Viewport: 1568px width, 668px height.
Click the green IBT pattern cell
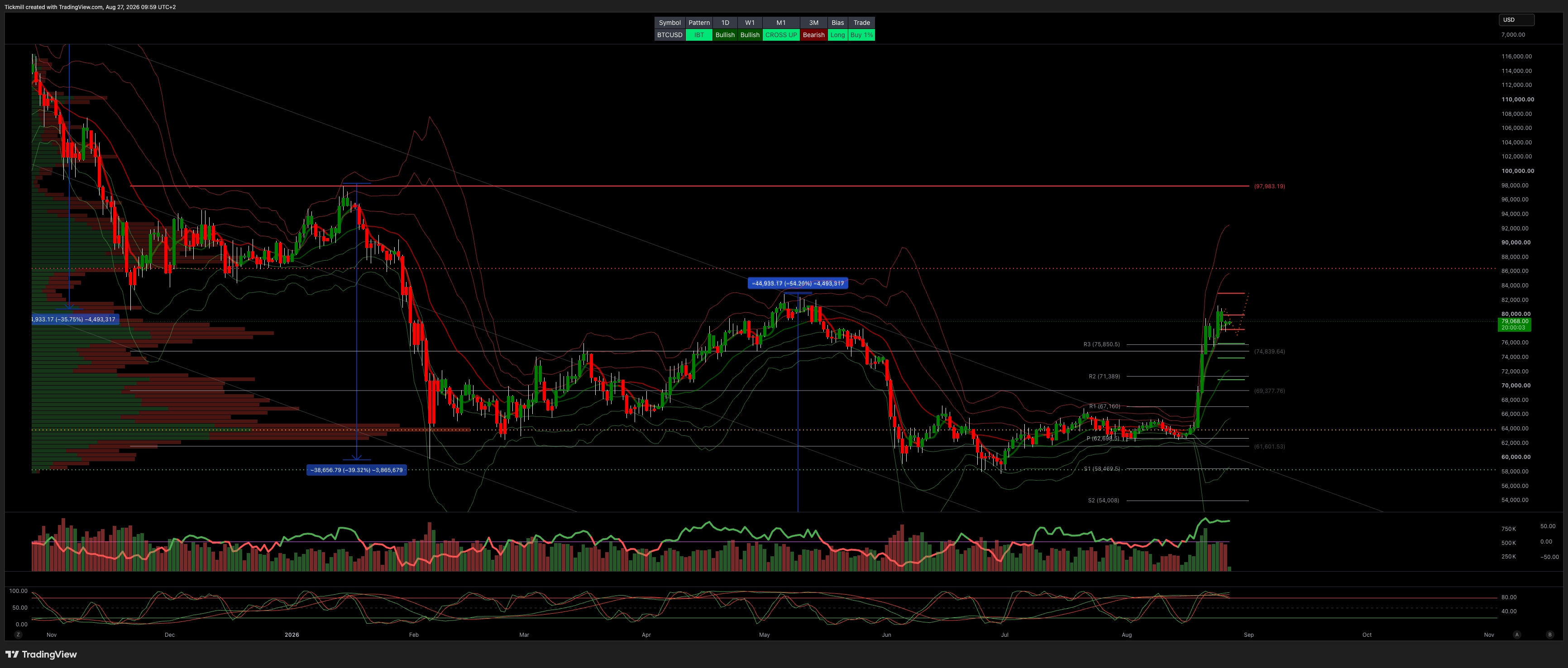[x=699, y=35]
